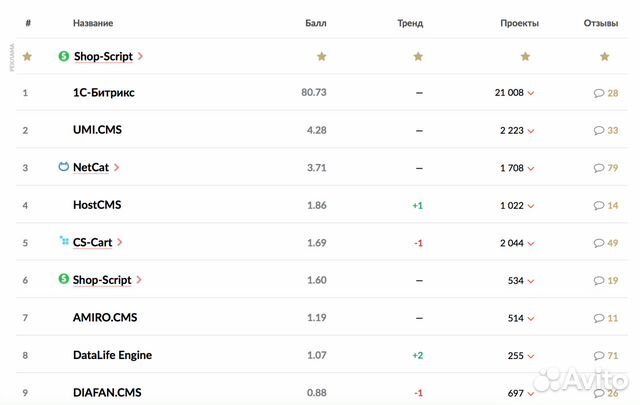Click the green Shop-Script logo in row 6
Image resolution: width=640 pixels, height=405 pixels.
(x=64, y=279)
